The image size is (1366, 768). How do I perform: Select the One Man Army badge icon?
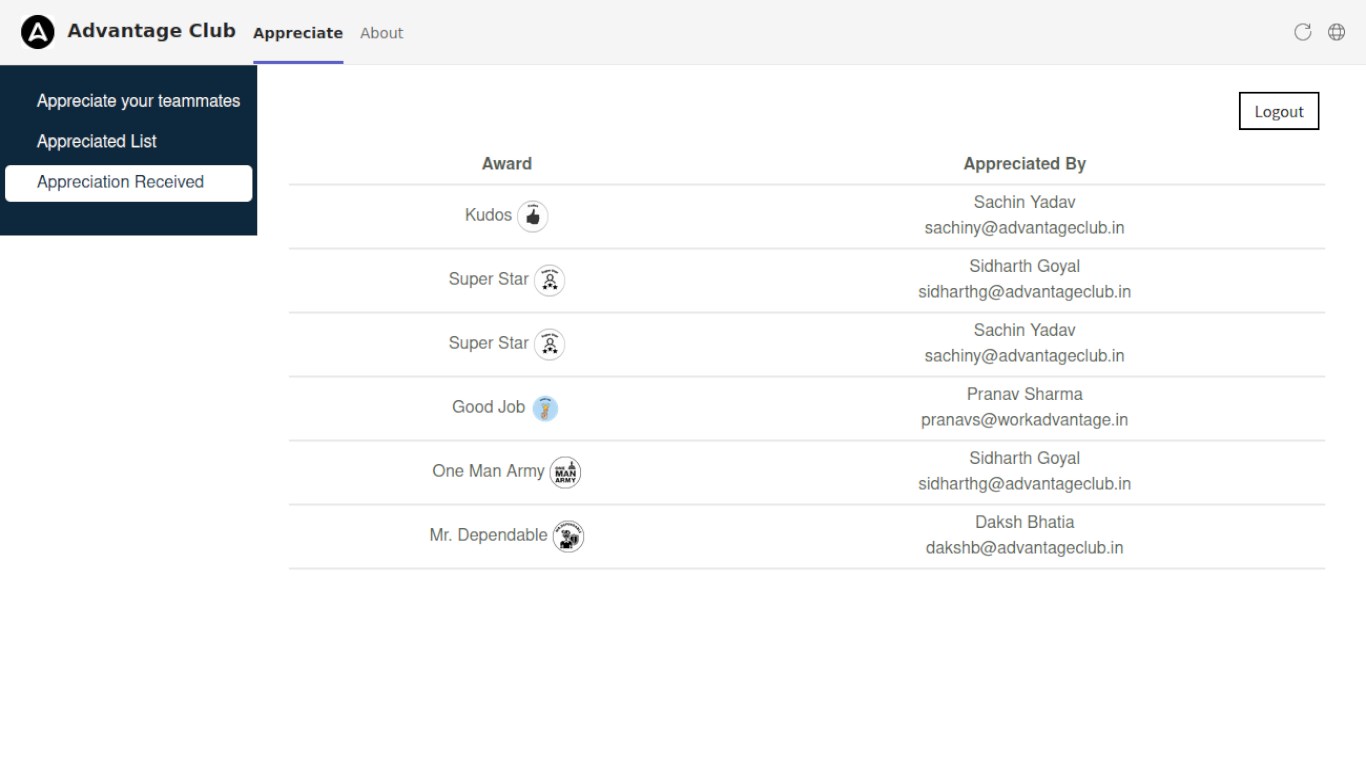[565, 472]
